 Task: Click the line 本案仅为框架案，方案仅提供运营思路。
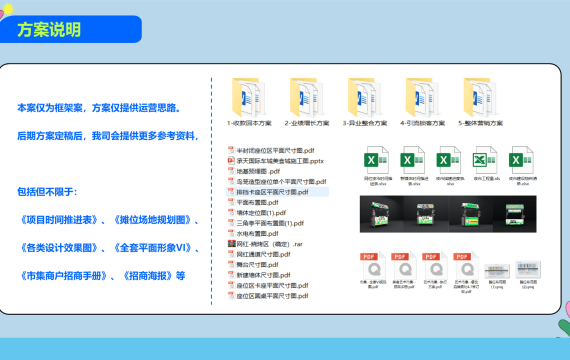pyautogui.click(x=99, y=108)
